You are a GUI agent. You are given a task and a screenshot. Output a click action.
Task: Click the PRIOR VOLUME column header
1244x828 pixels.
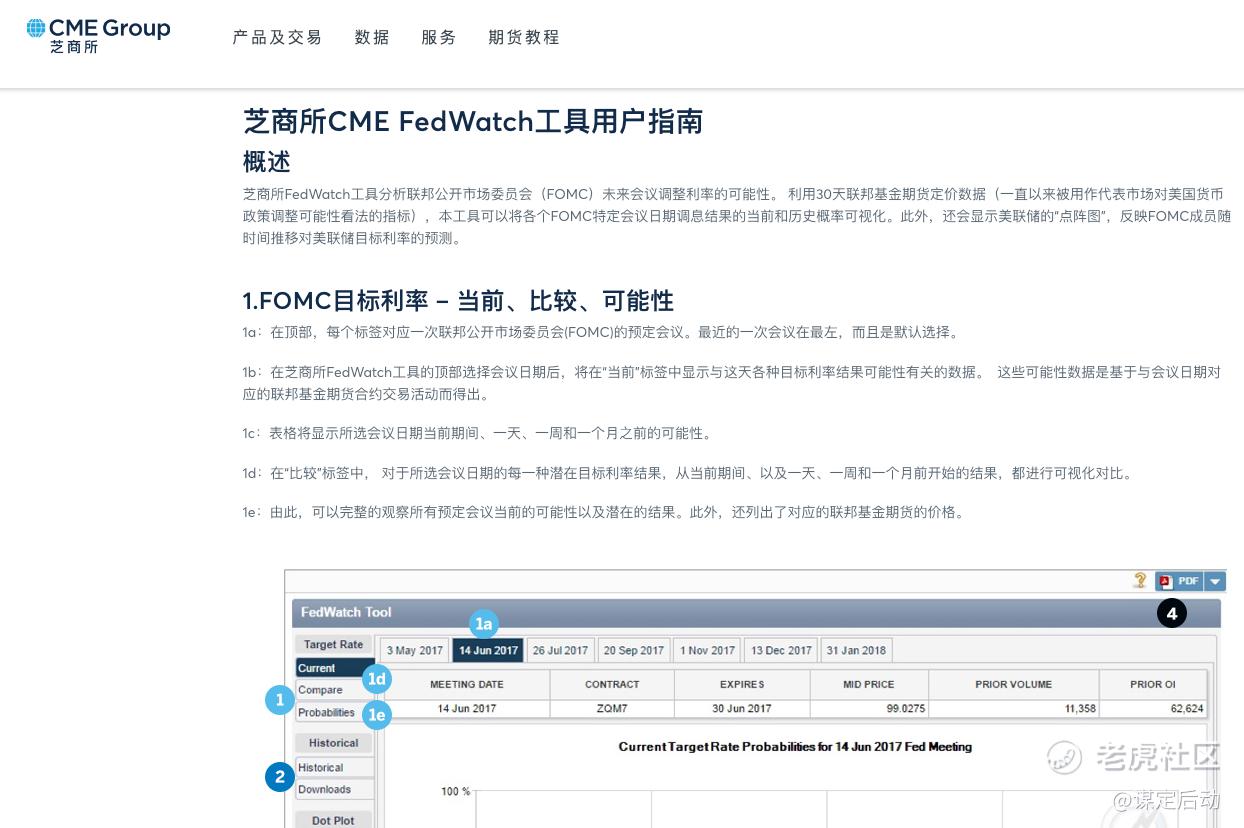pyautogui.click(x=1014, y=684)
